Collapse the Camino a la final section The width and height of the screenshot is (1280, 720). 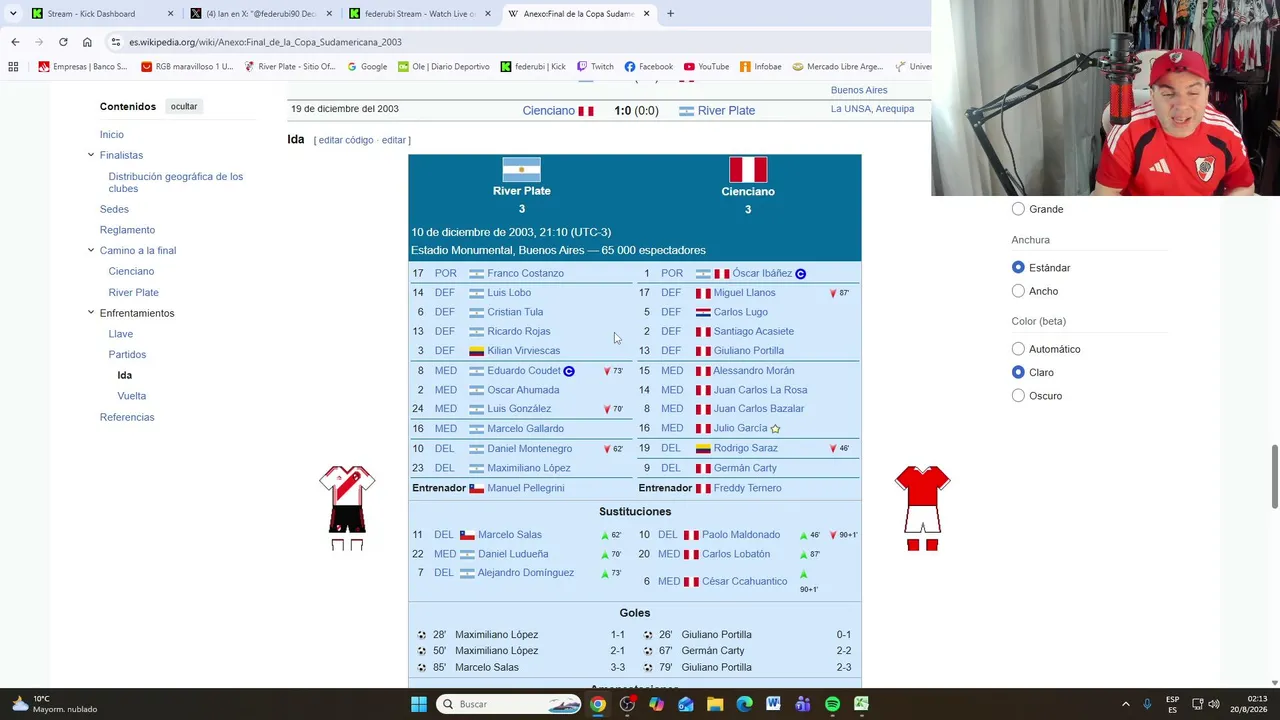click(91, 250)
